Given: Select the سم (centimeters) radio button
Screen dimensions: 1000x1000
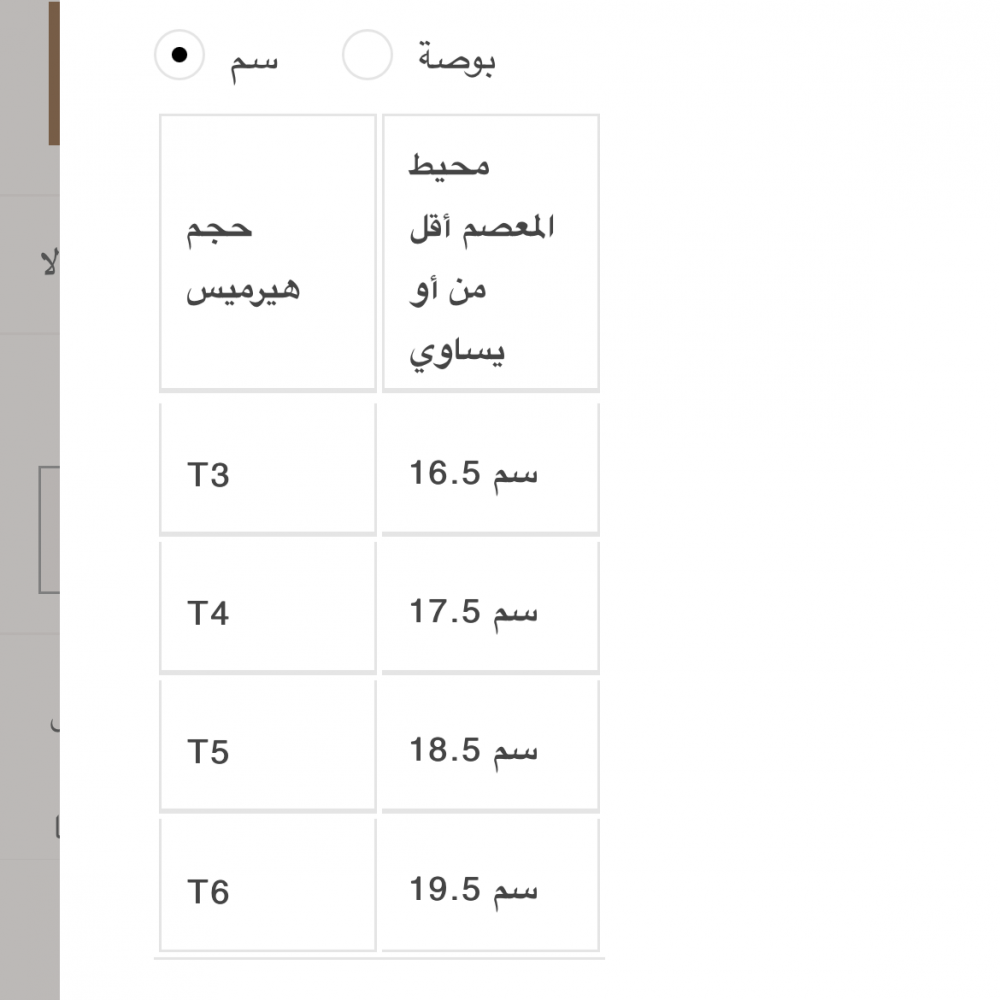Looking at the screenshot, I should [179, 55].
